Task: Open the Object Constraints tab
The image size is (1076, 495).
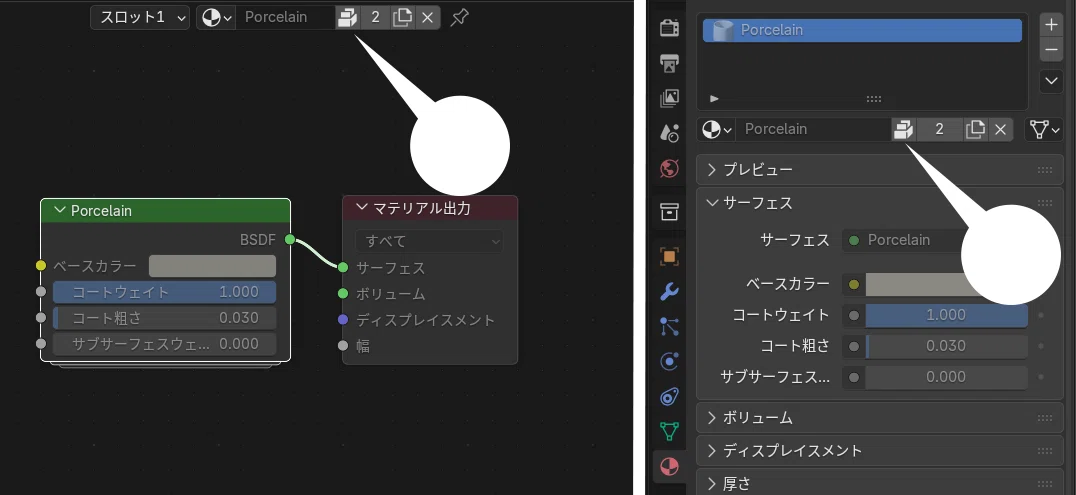Action: coord(669,396)
